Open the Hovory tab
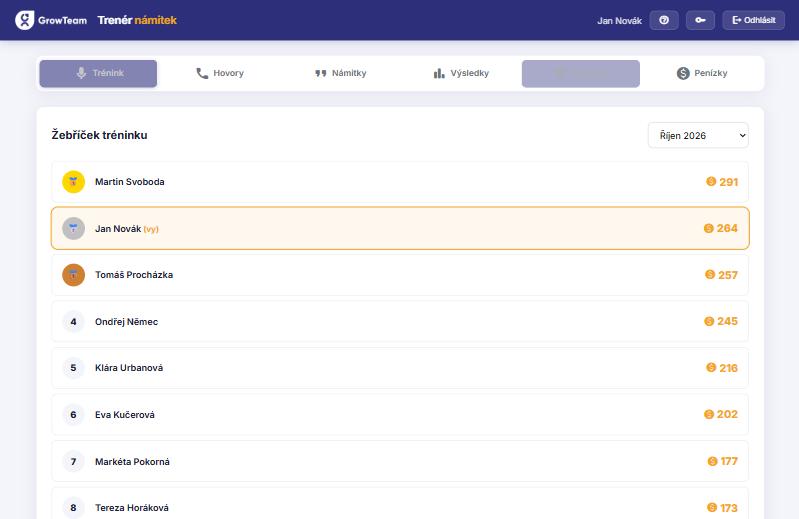This screenshot has width=799, height=519. click(x=220, y=73)
